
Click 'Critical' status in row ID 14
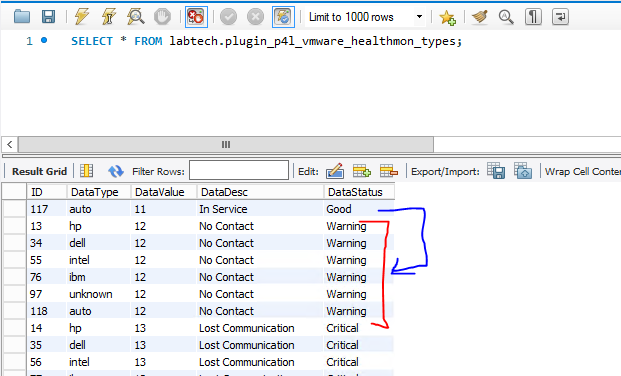point(359,328)
